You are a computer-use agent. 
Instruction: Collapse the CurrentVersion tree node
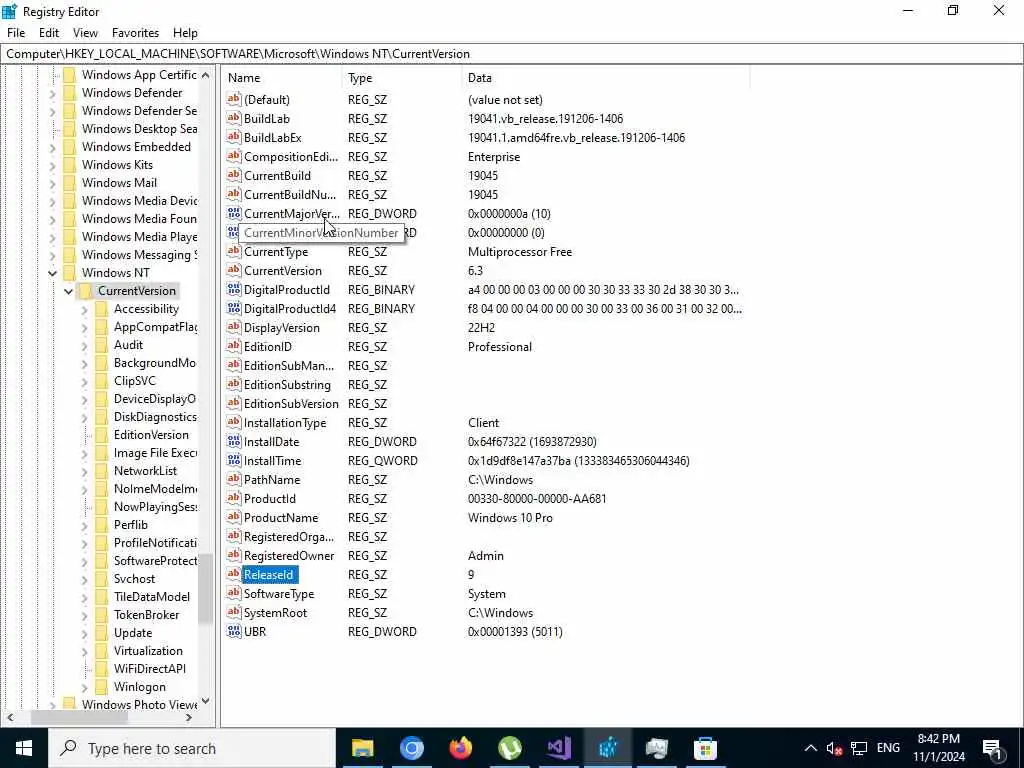[69, 291]
